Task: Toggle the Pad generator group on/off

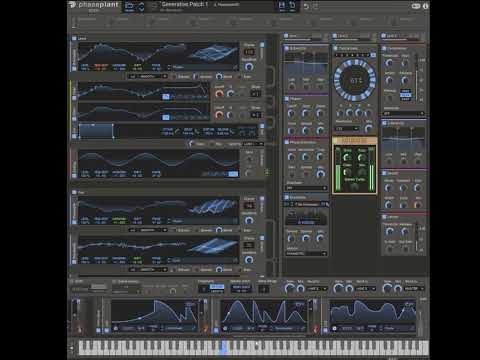Action: [x=74, y=192]
